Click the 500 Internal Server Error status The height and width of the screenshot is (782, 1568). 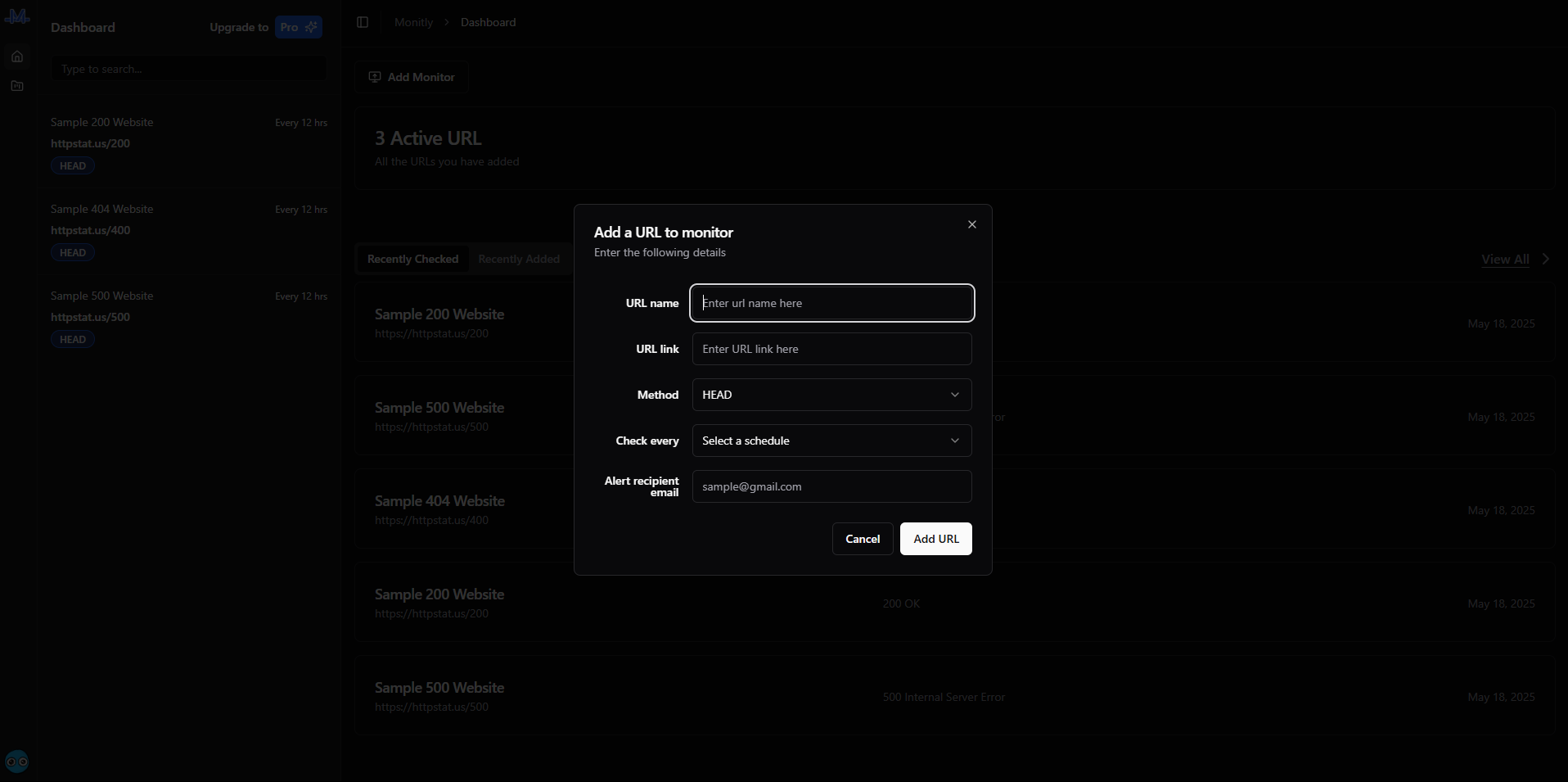944,697
